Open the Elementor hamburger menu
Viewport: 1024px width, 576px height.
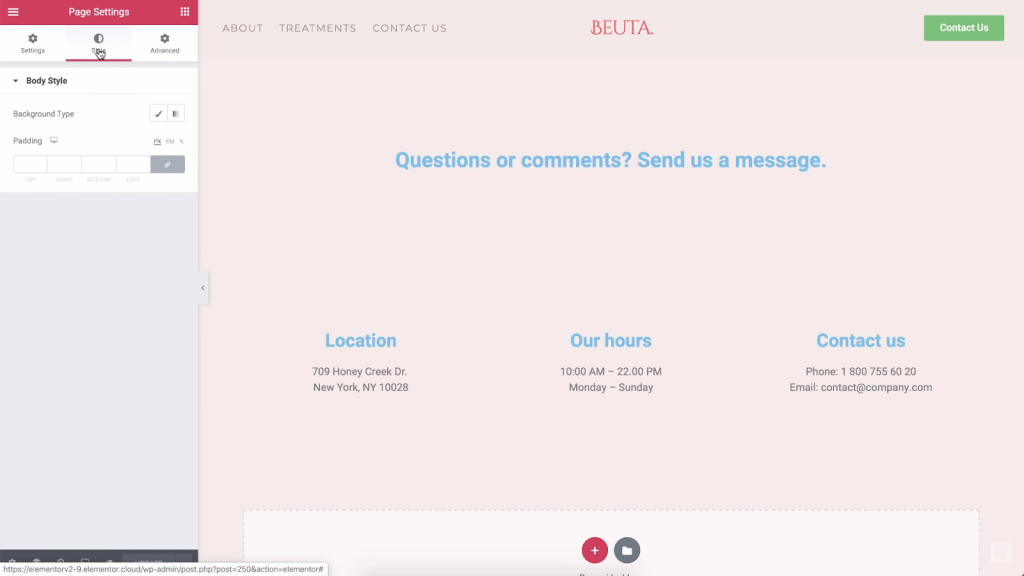13,12
